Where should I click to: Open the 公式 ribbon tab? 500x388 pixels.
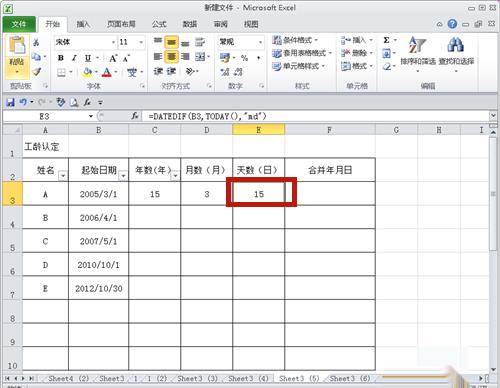pyautogui.click(x=159, y=24)
